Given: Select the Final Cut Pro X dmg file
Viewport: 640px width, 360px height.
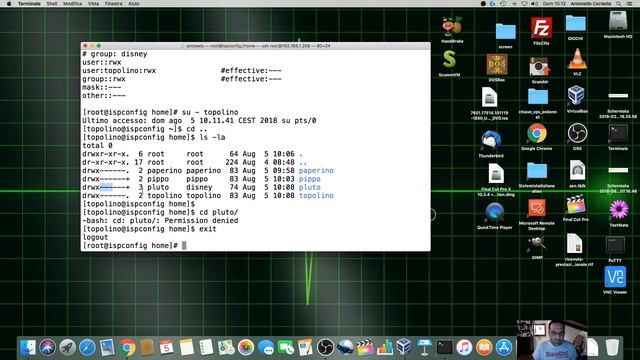Looking at the screenshot, I should pyautogui.click(x=496, y=174).
